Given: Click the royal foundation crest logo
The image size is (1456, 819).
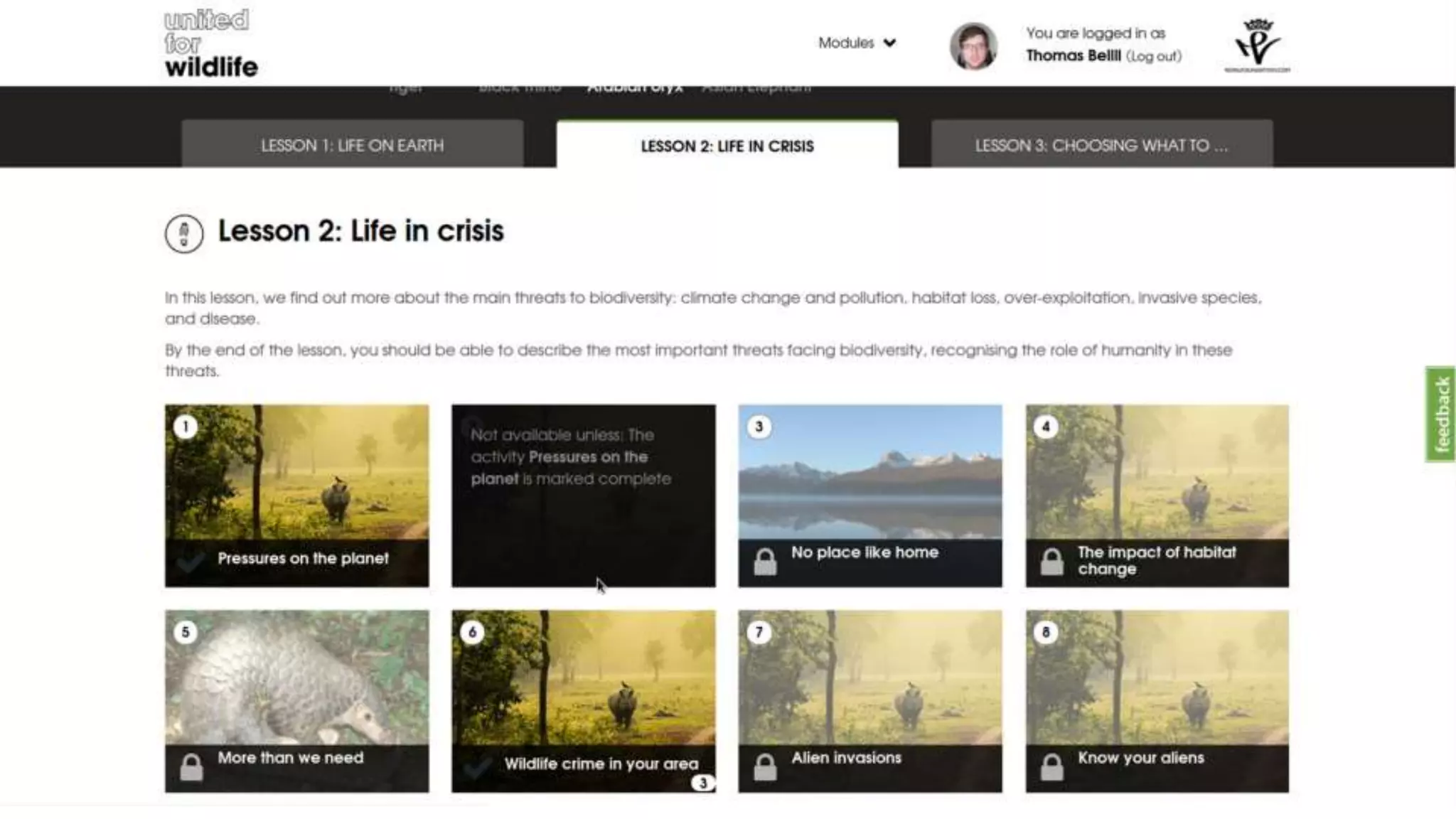Looking at the screenshot, I should (1257, 44).
